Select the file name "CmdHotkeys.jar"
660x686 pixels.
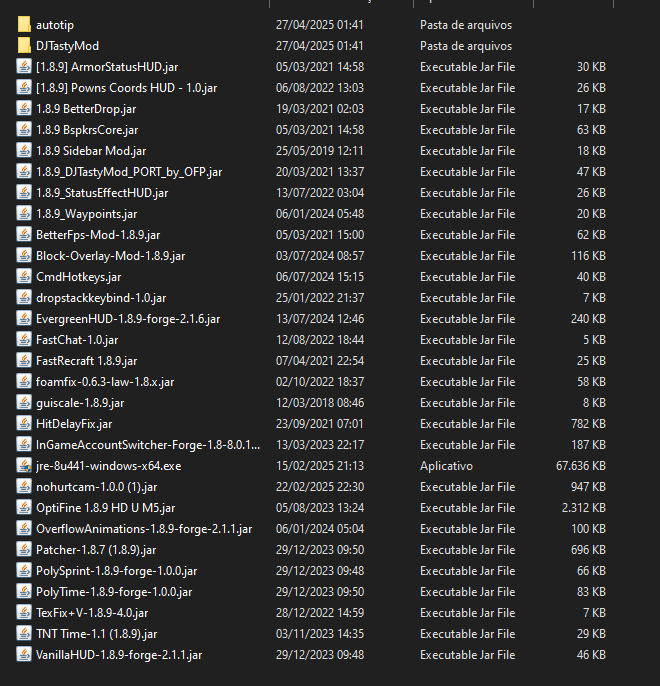79,277
